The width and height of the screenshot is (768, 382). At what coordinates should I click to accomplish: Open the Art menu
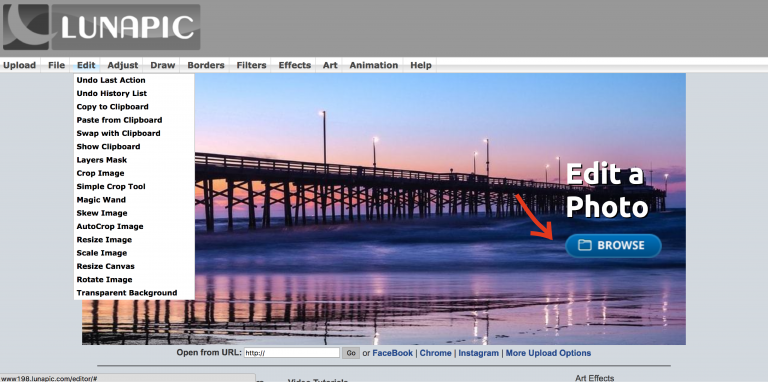pos(330,65)
